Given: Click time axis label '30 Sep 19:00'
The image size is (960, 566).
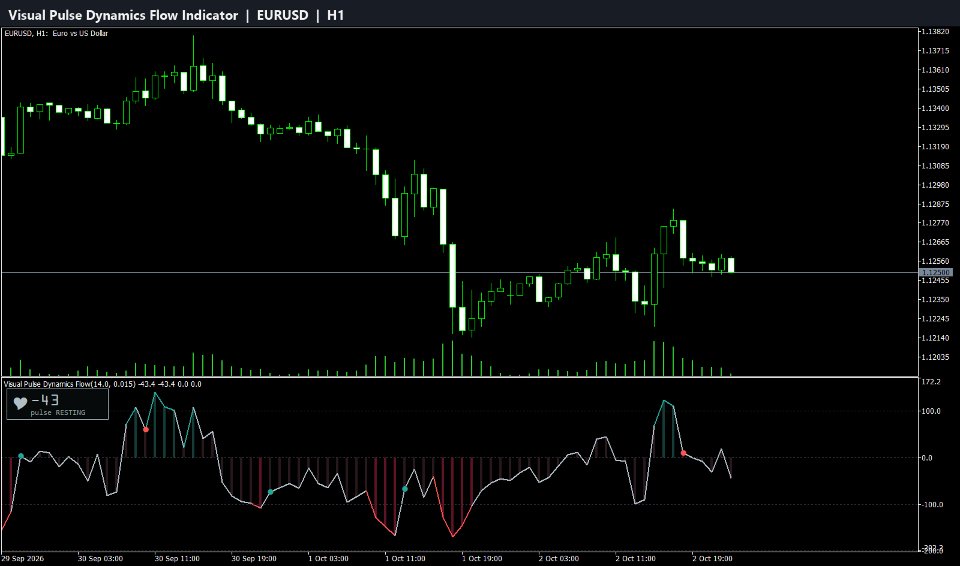Looking at the screenshot, I should coord(253,559).
